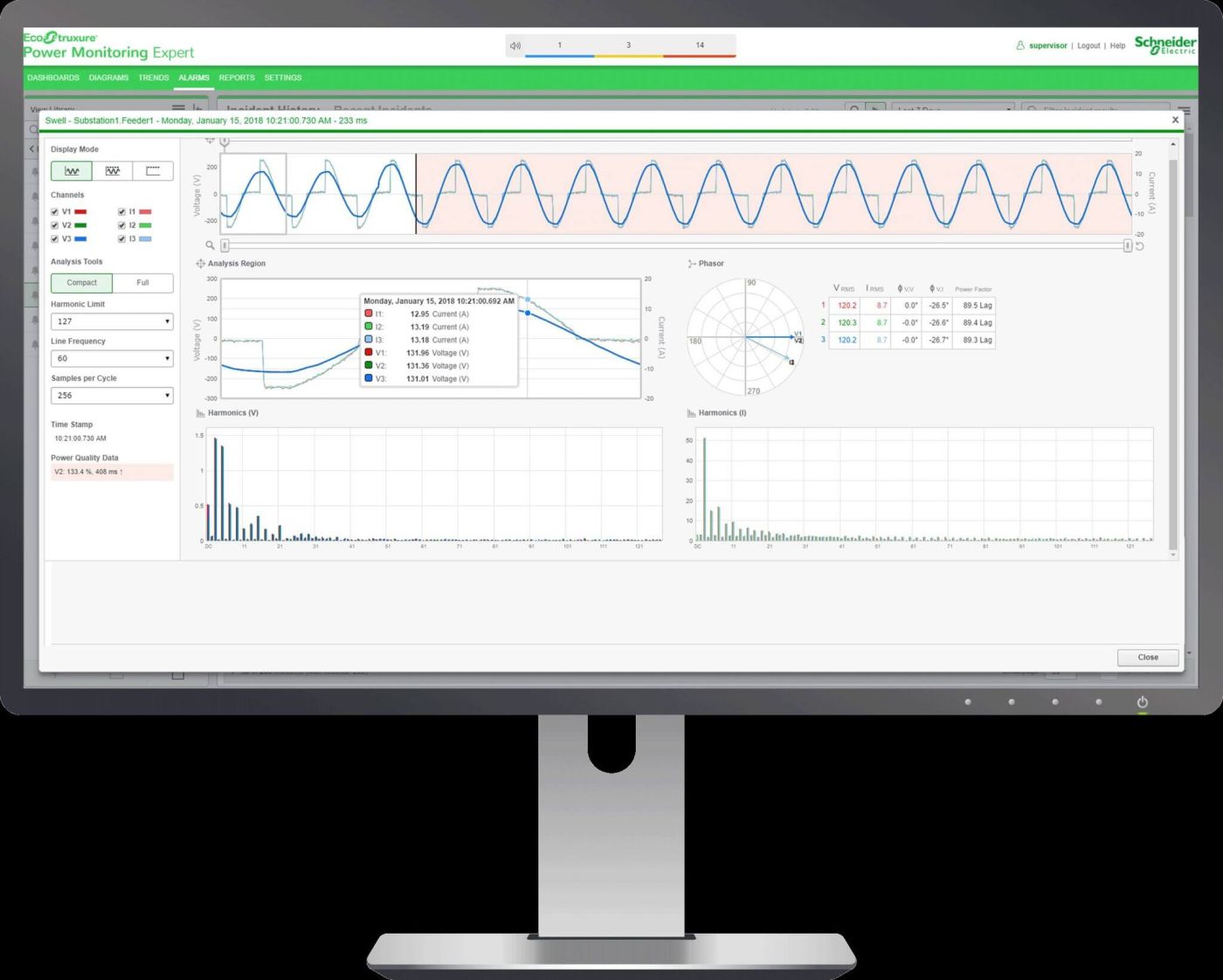Switch to the REPORTS tab
This screenshot has height=980, width=1223.
click(236, 78)
